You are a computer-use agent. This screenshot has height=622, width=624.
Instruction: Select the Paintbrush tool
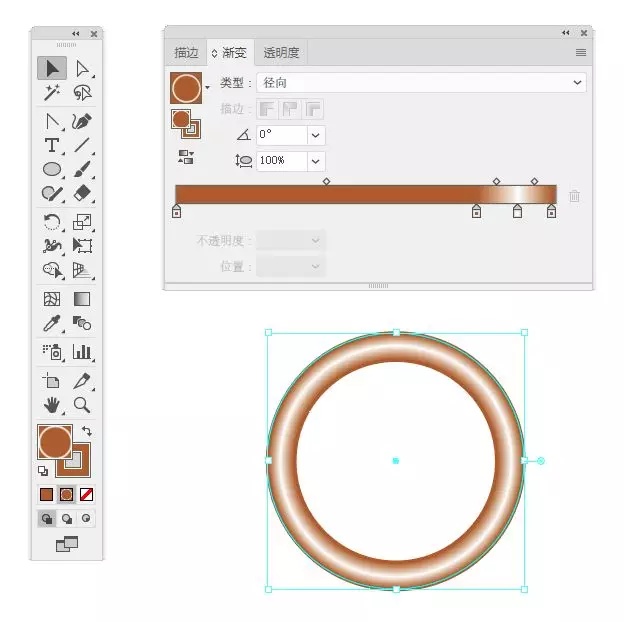(x=82, y=169)
